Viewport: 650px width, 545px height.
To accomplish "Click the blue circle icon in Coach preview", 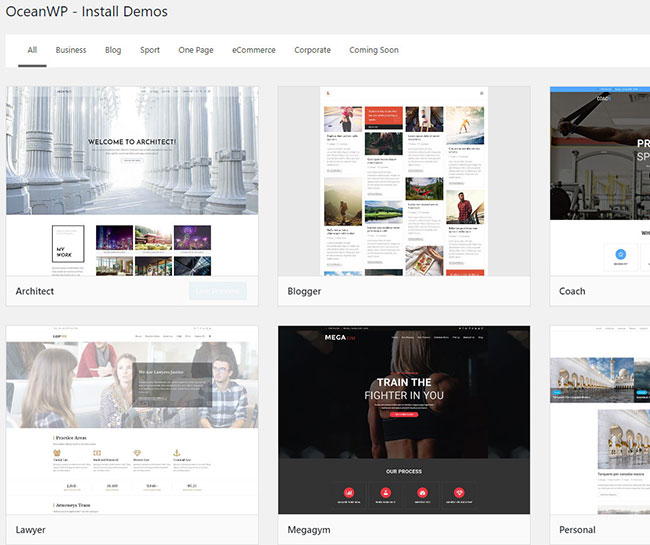I will [x=620, y=255].
